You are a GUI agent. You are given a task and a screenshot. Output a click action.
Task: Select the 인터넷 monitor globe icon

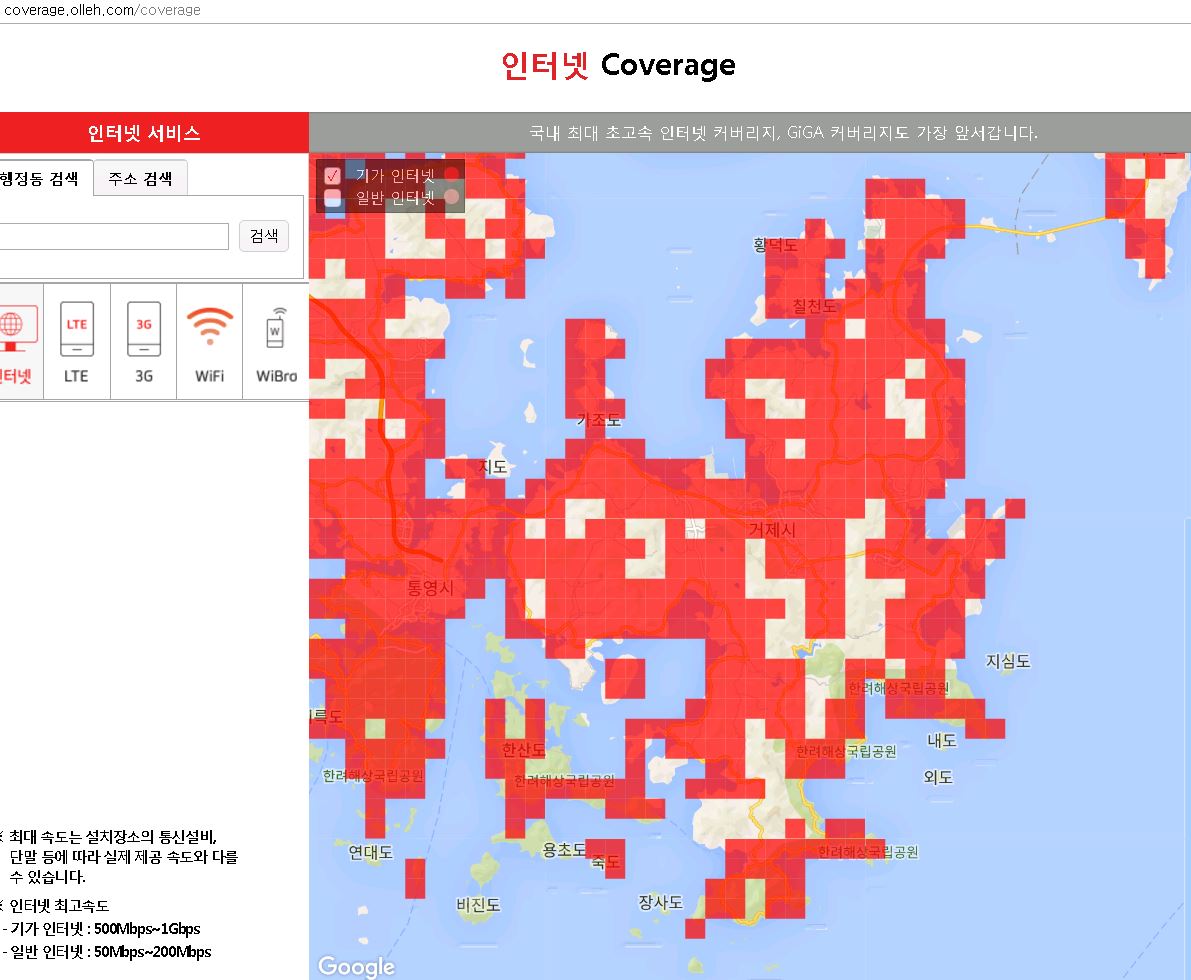tap(14, 340)
